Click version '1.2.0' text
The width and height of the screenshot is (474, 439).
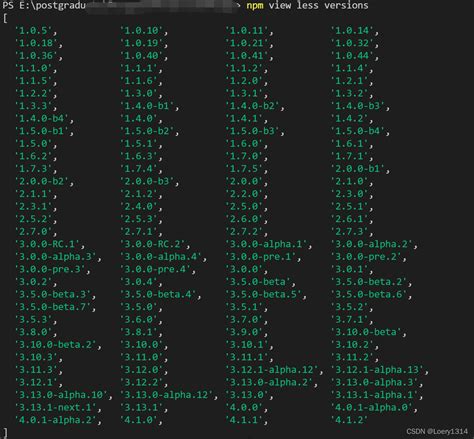click(244, 81)
